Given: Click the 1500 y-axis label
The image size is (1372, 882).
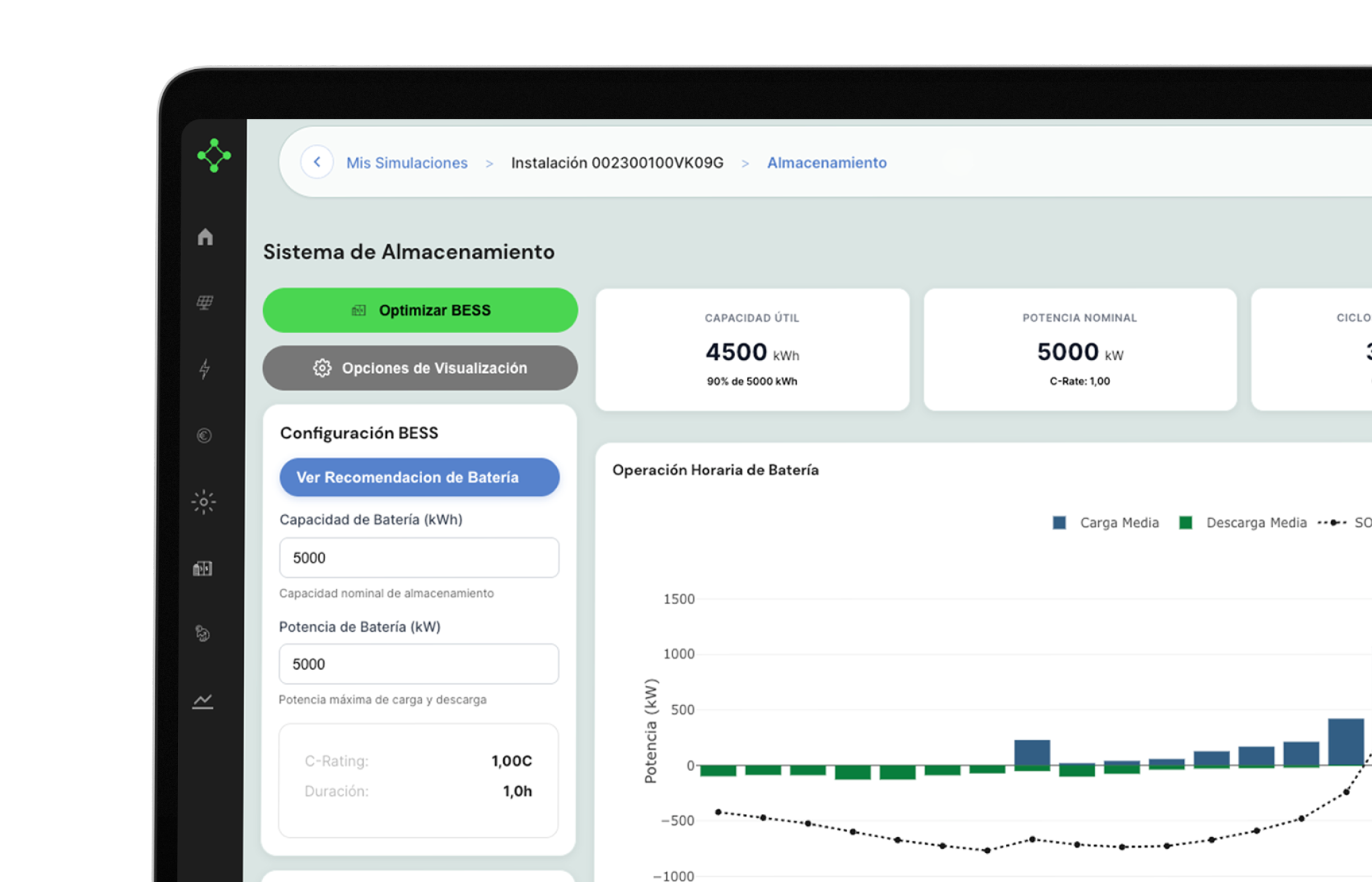Looking at the screenshot, I should [679, 599].
